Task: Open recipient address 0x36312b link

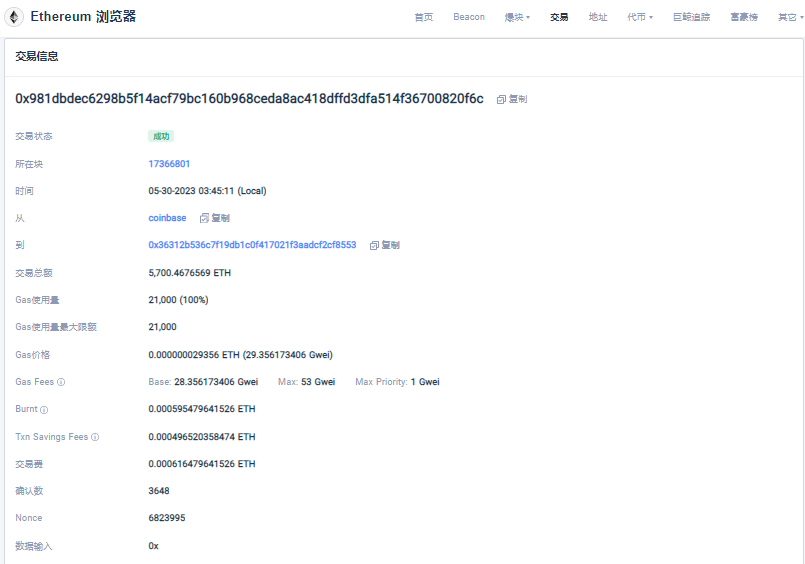Action: coord(252,245)
